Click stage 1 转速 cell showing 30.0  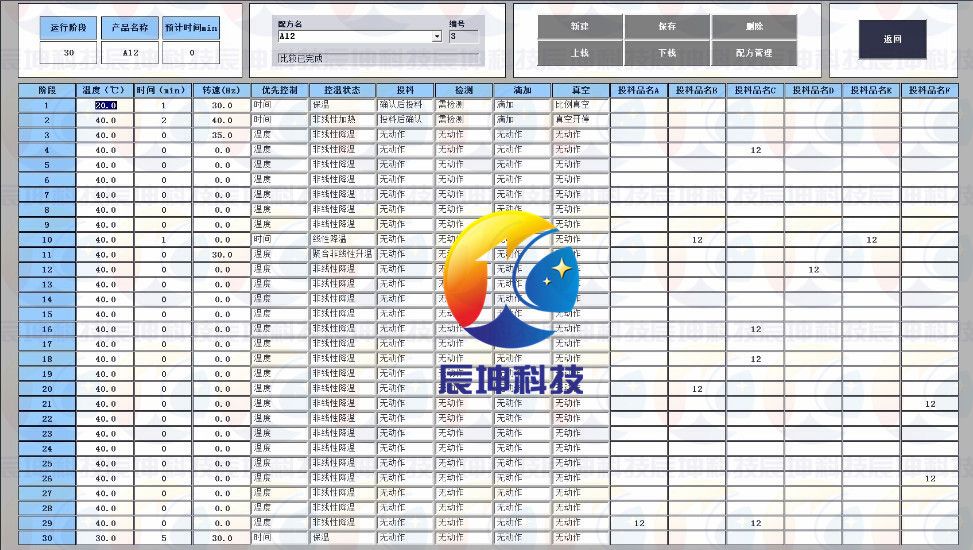click(222, 106)
